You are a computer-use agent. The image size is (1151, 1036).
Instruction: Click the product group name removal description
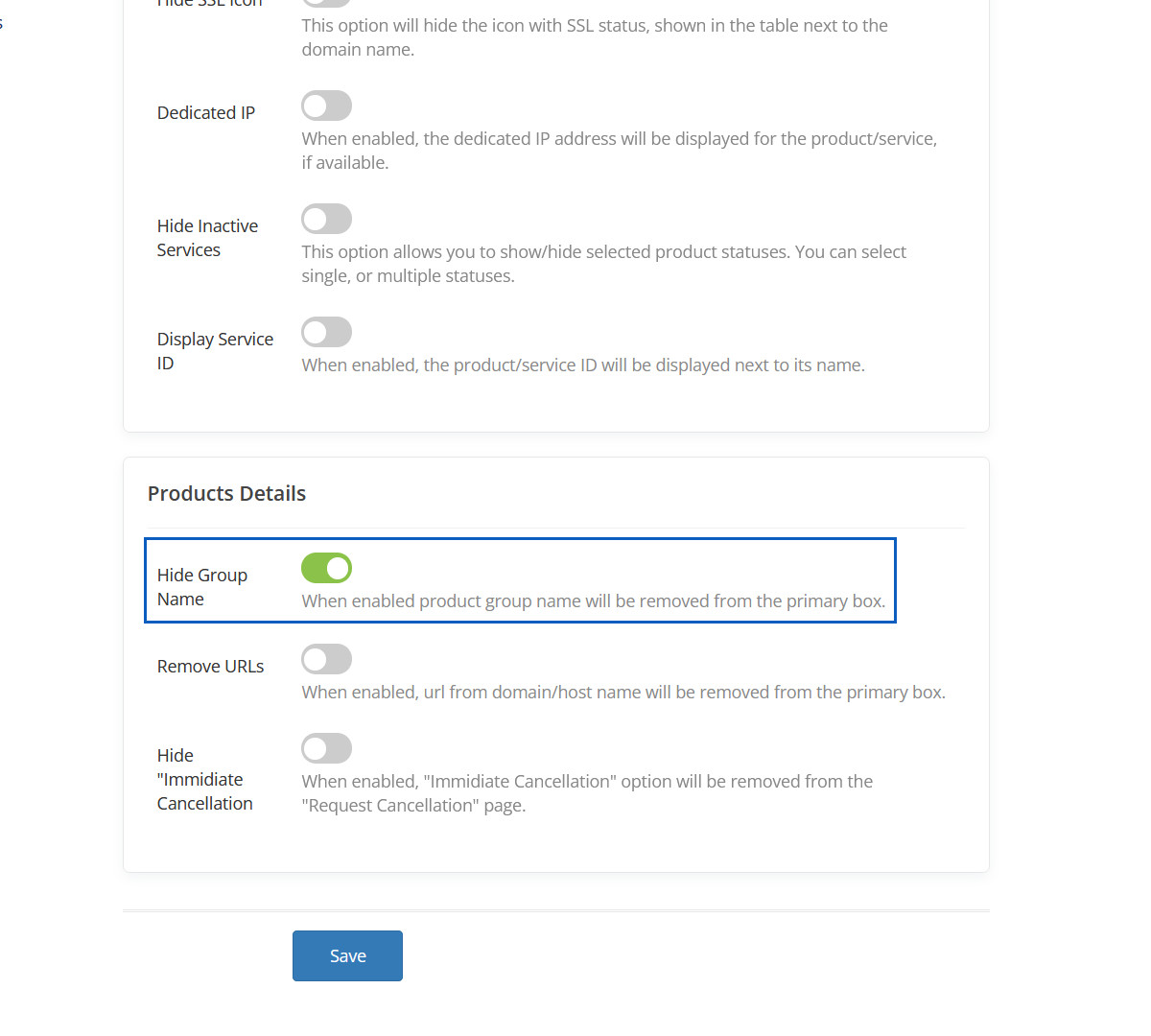pyautogui.click(x=593, y=601)
